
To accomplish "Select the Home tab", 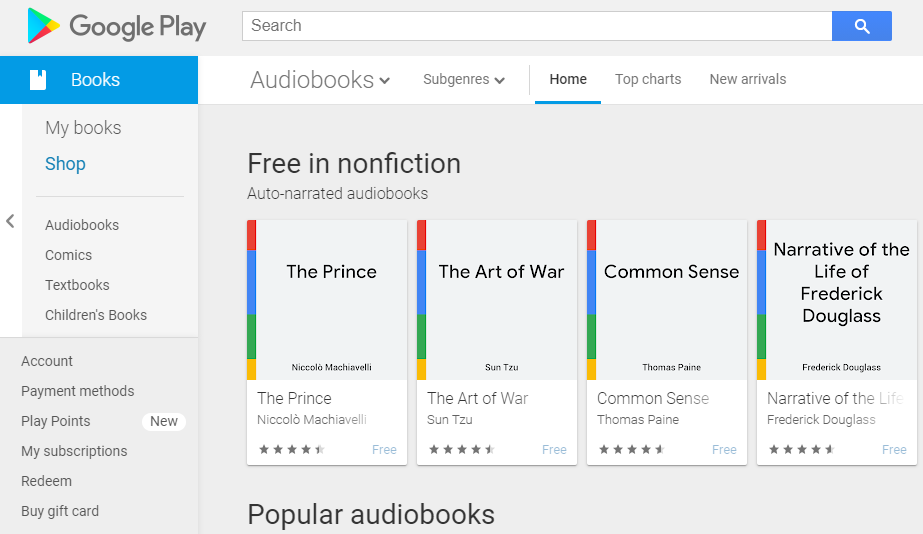I will click(568, 79).
